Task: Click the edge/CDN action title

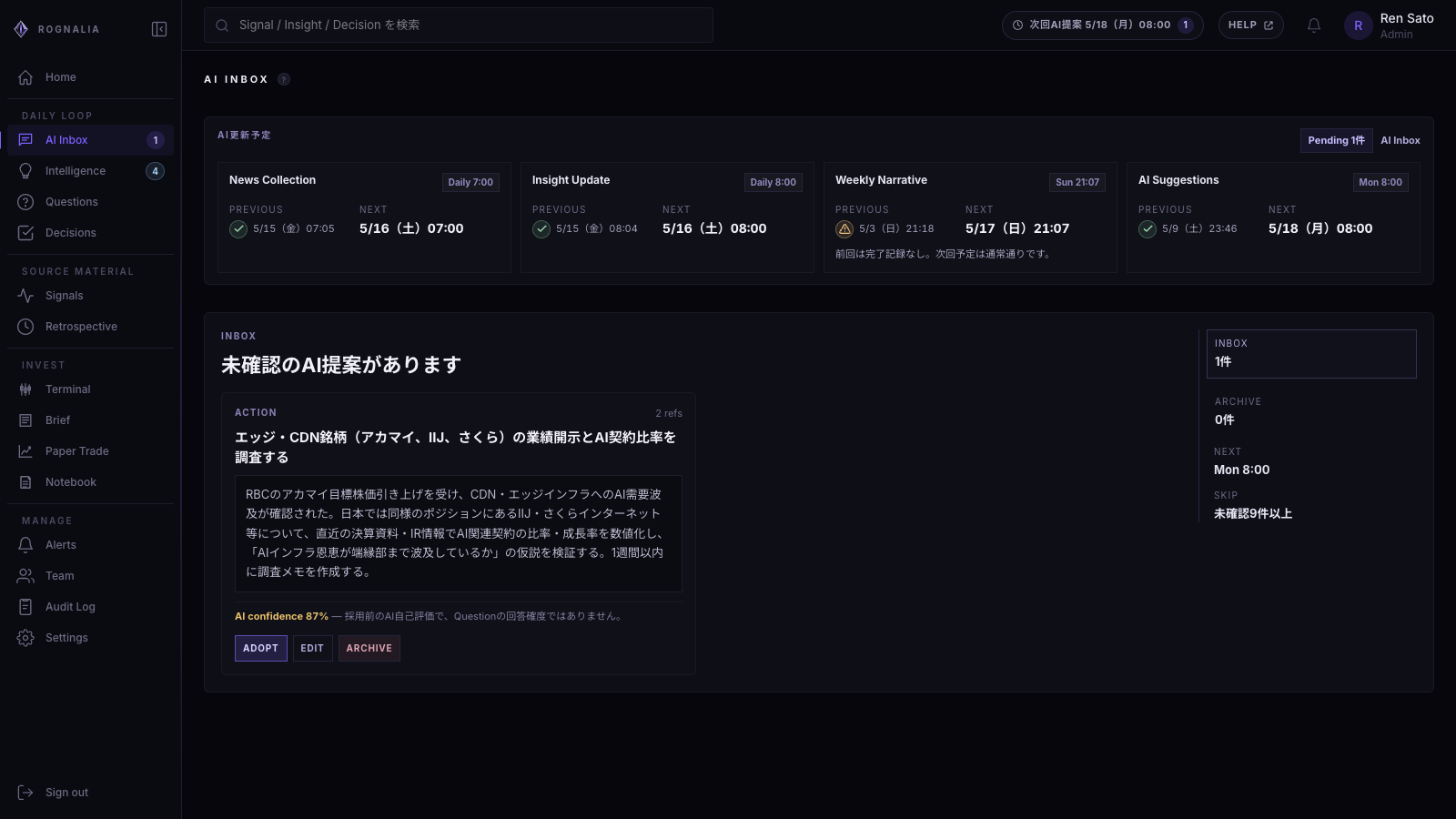Action: coord(455,448)
